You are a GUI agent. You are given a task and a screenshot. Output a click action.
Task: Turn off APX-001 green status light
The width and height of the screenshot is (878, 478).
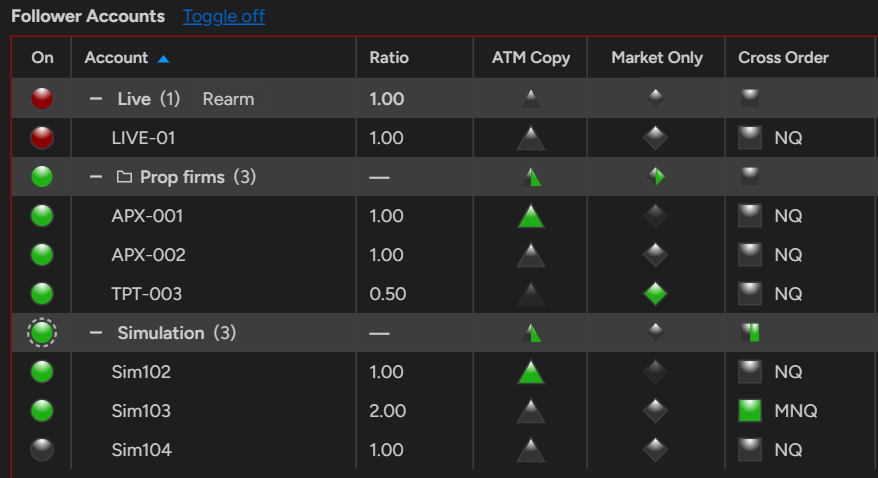tap(42, 215)
